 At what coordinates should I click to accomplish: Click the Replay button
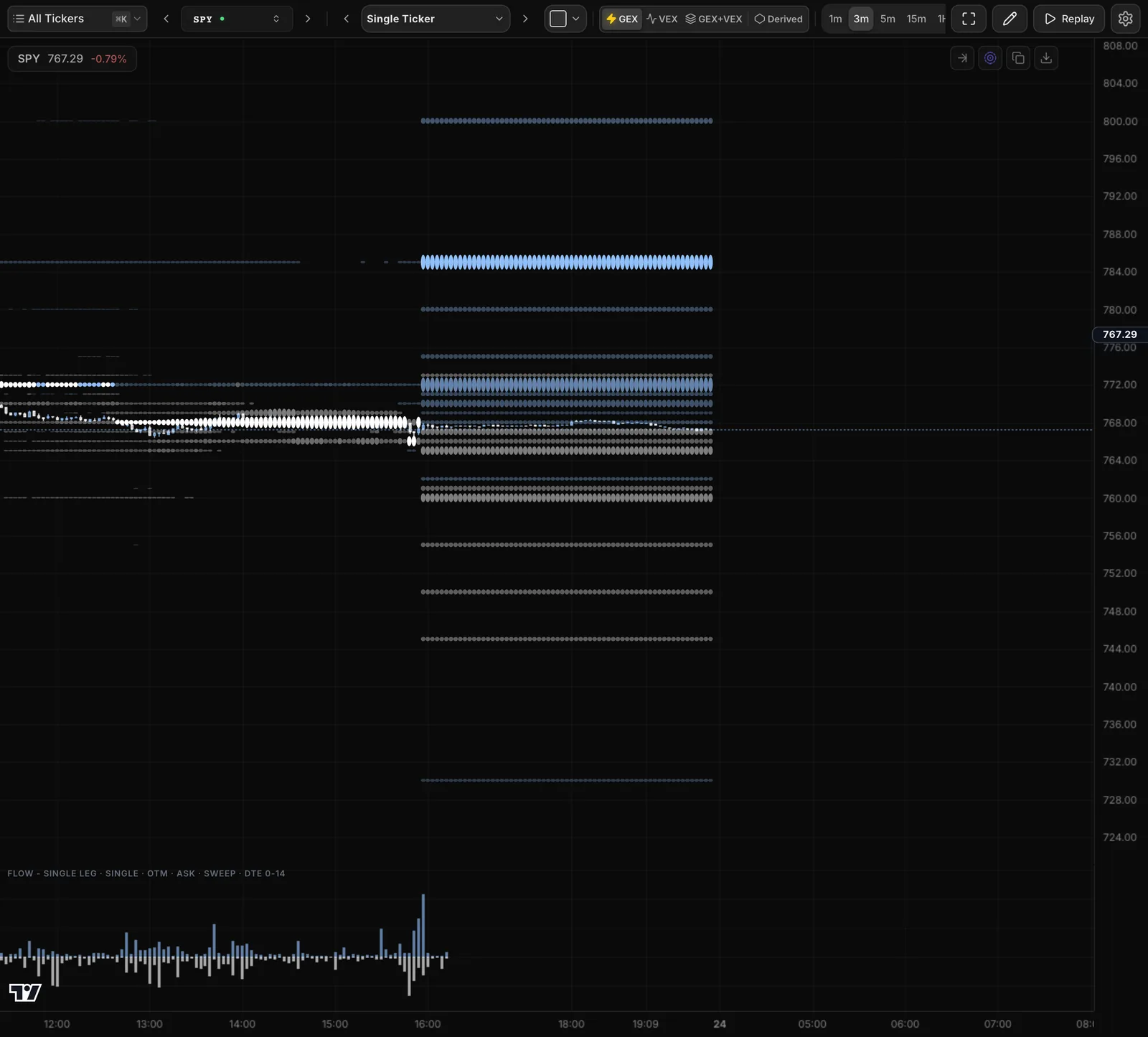1069,19
